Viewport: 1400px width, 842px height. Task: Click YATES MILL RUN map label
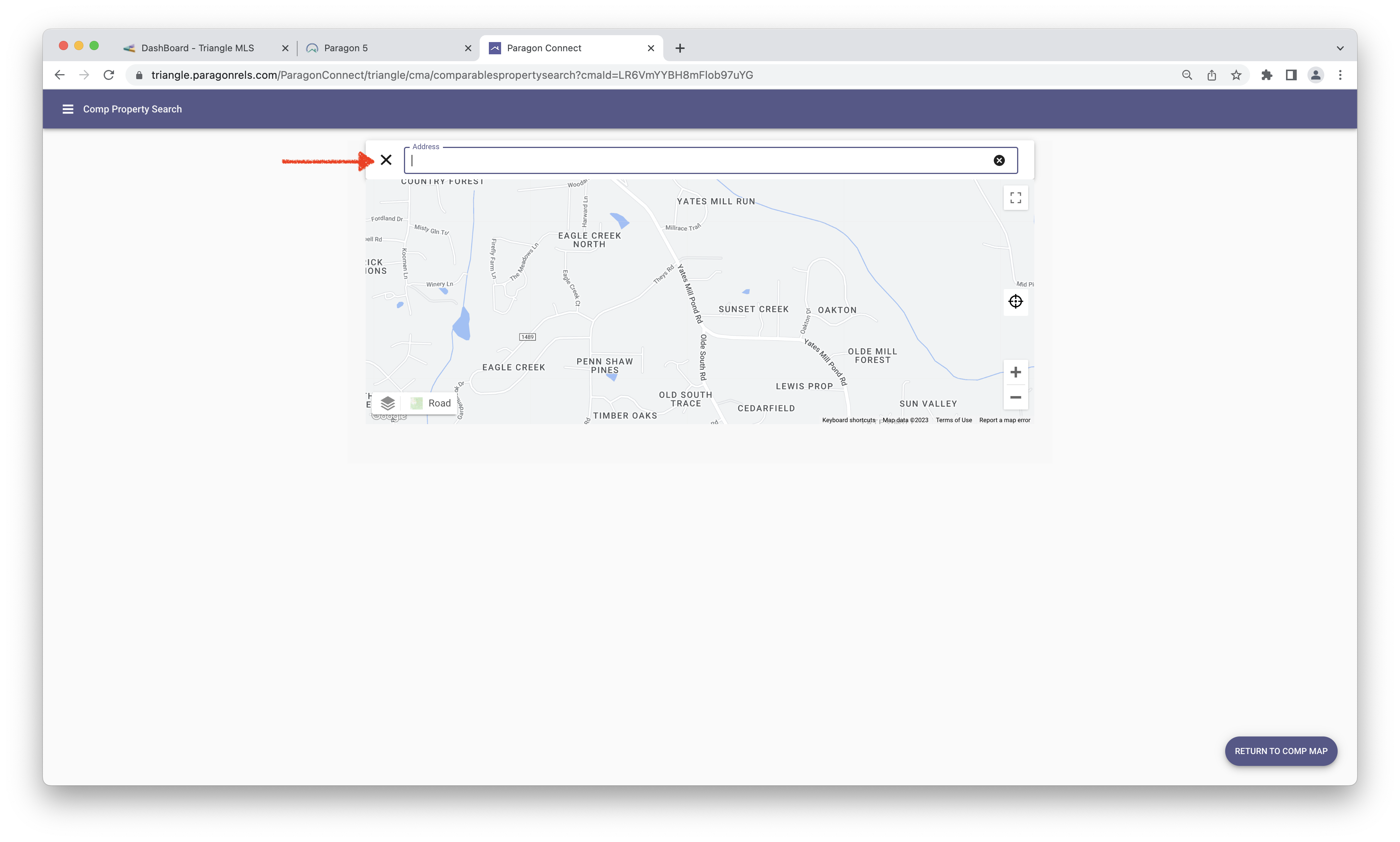(x=716, y=202)
